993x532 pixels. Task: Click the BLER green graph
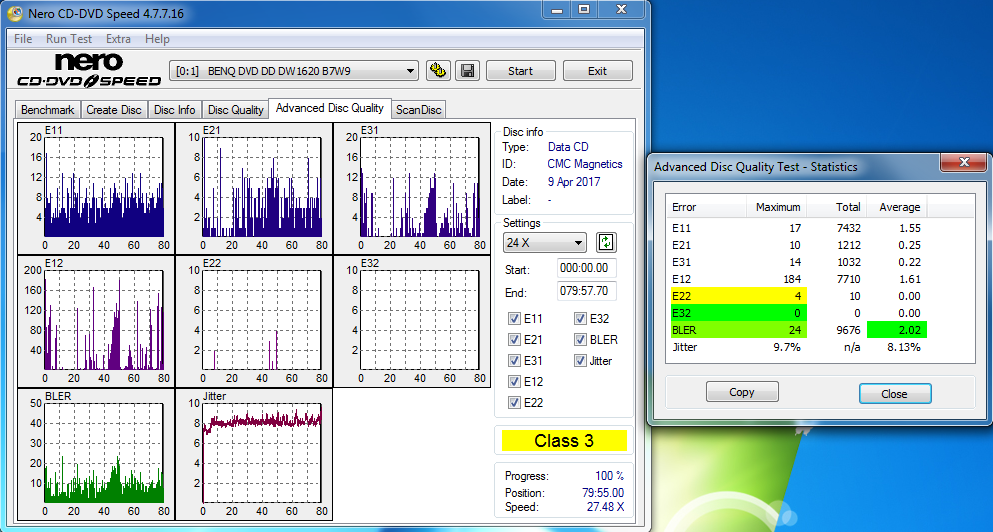96,454
